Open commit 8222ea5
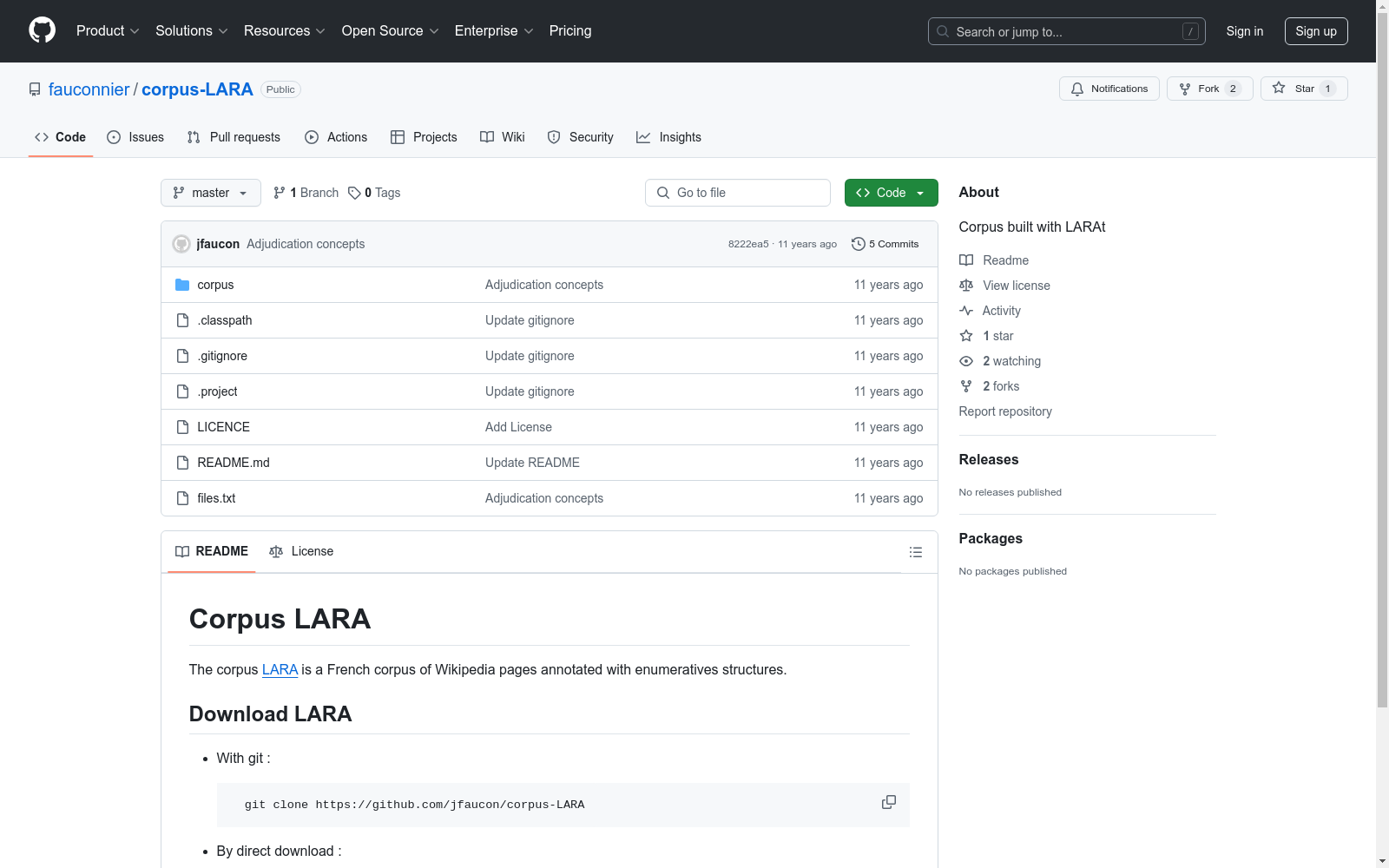 [x=748, y=244]
